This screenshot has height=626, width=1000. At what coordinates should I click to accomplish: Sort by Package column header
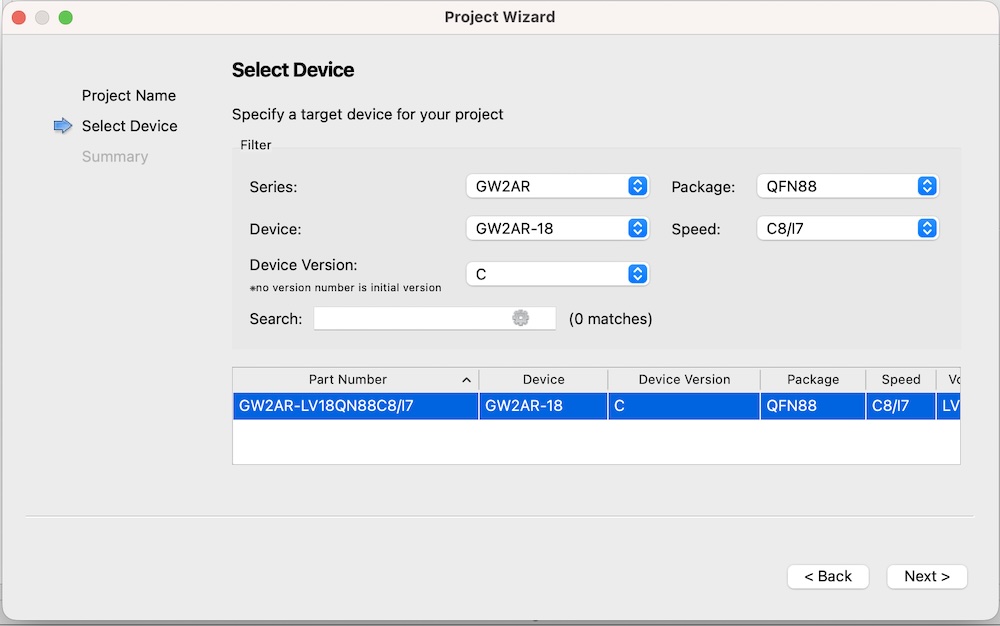[812, 380]
